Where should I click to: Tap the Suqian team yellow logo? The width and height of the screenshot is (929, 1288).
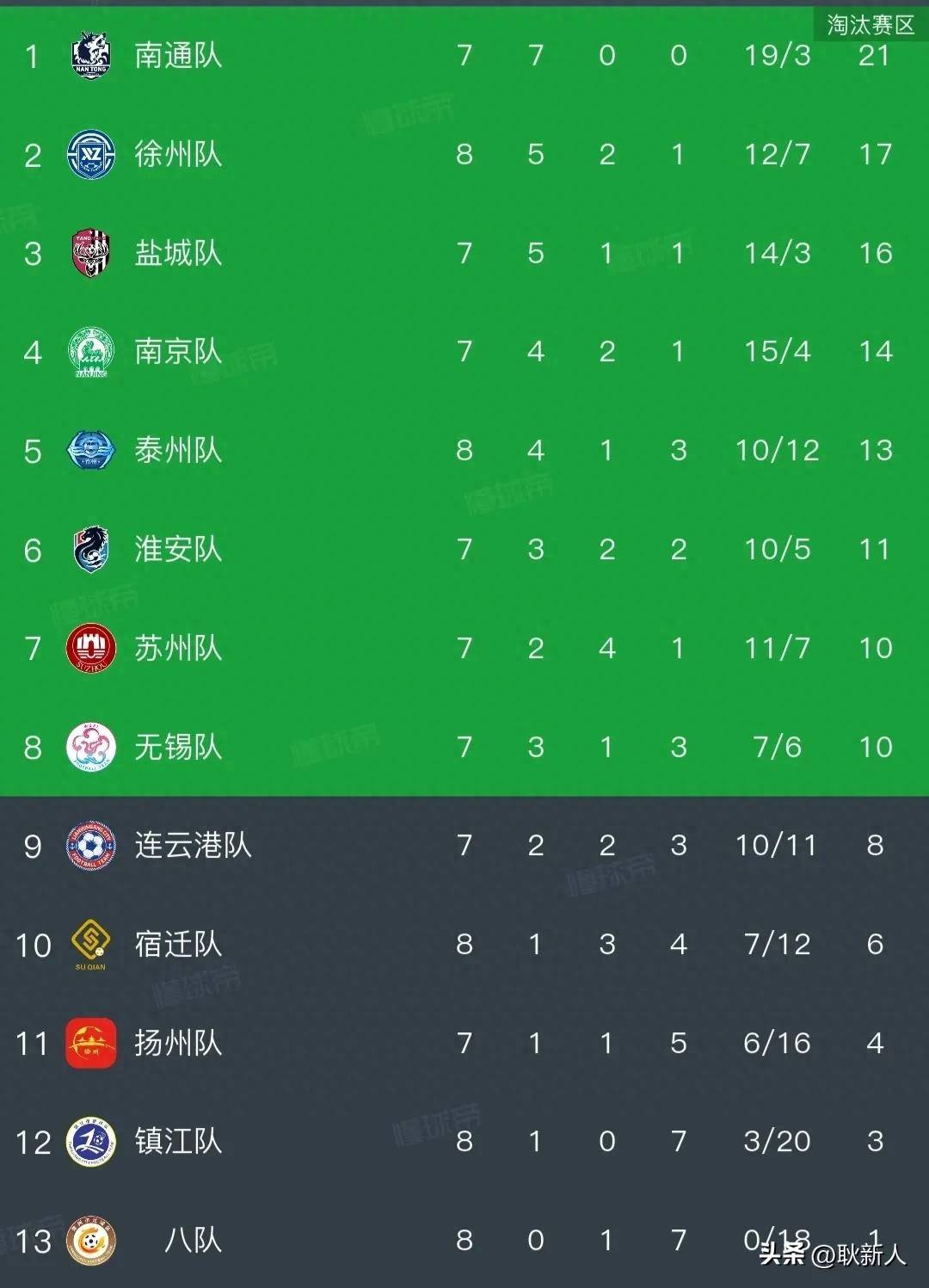click(90, 942)
